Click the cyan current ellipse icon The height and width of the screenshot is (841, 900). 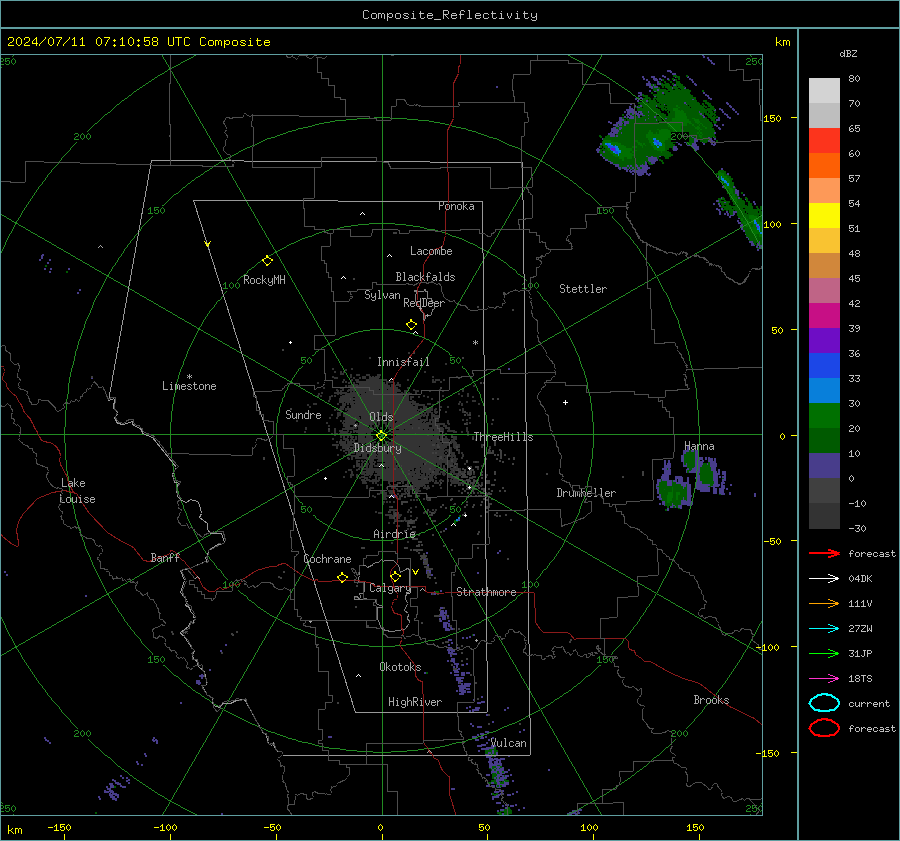[x=824, y=703]
